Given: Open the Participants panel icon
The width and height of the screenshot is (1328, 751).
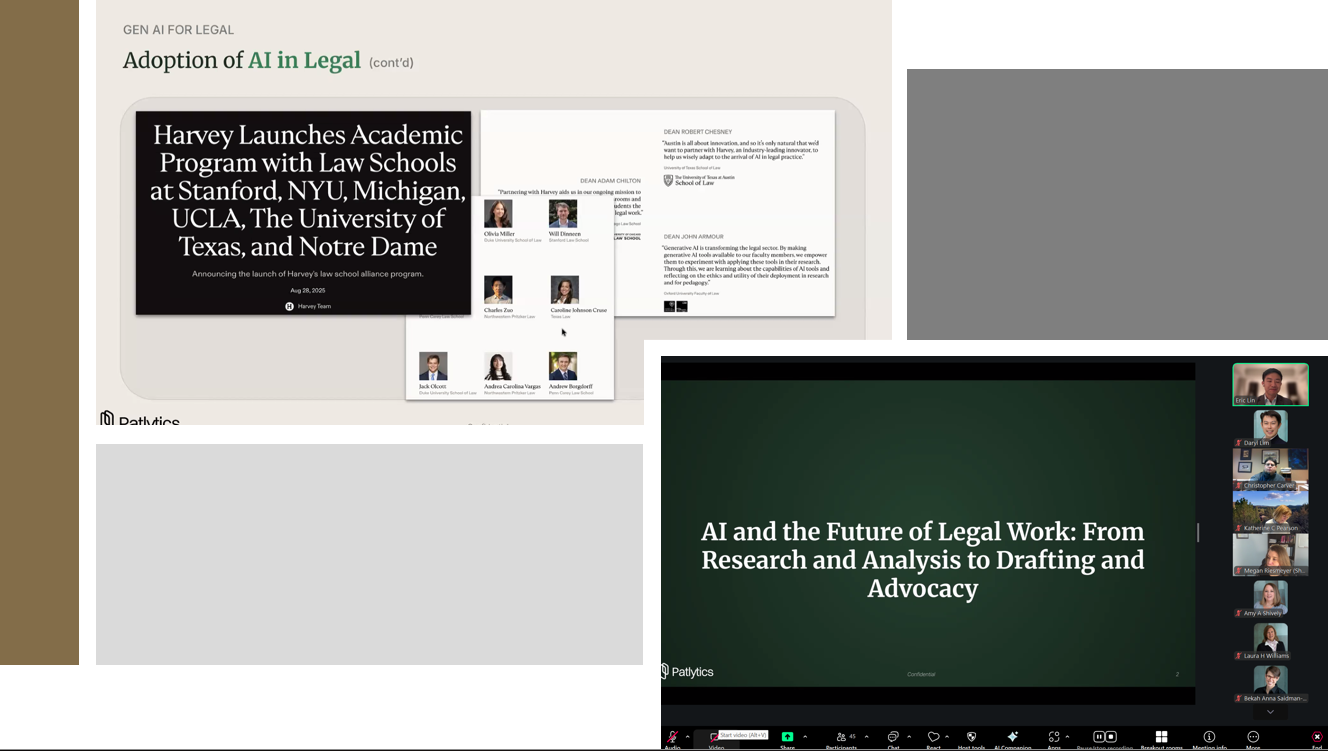Looking at the screenshot, I should (x=841, y=737).
